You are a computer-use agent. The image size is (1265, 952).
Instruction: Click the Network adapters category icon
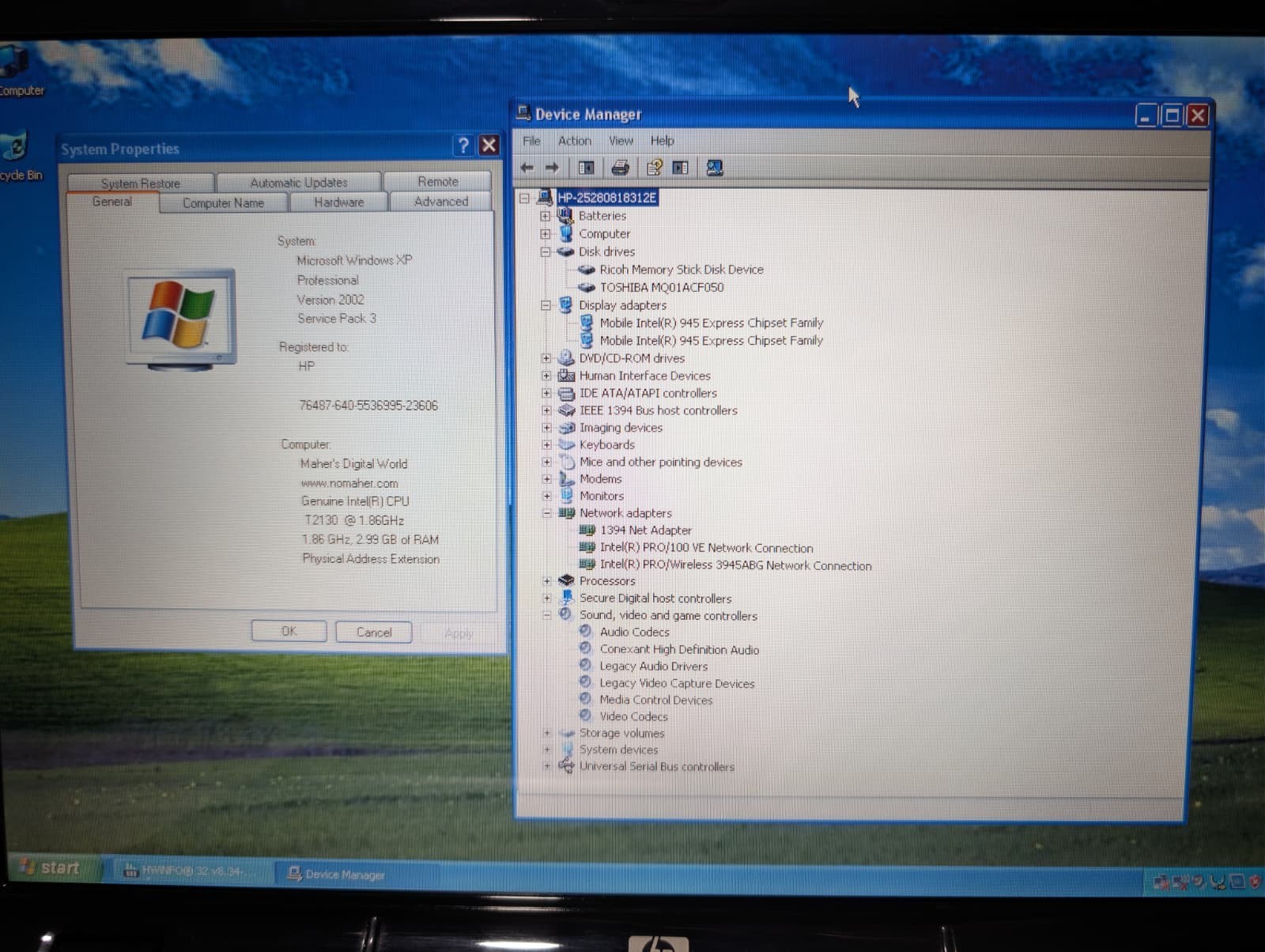click(566, 513)
